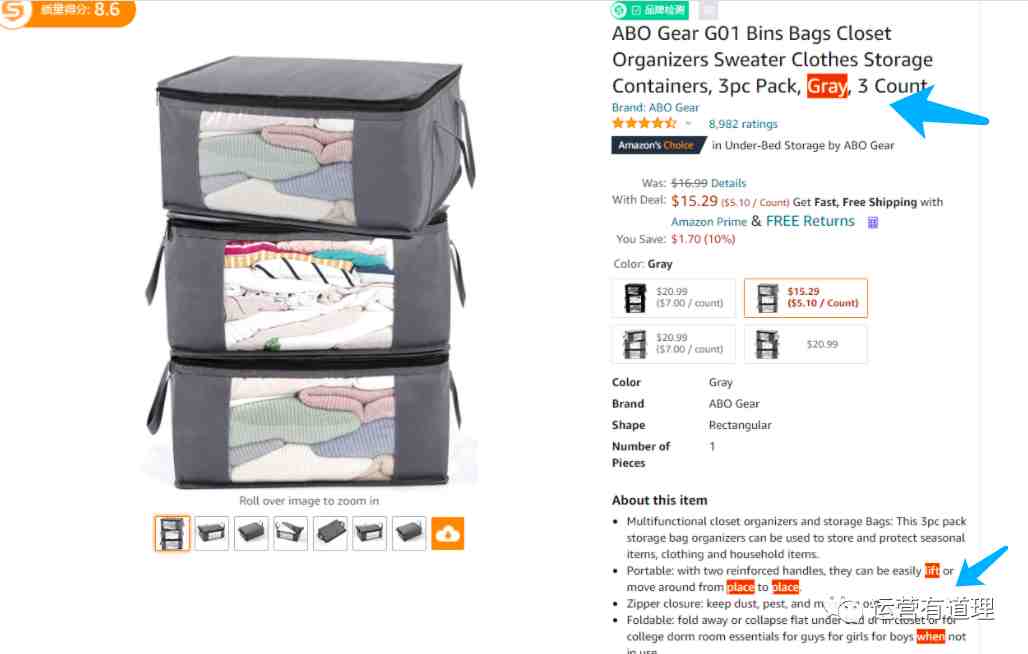Click the star rating icons
The image size is (1028, 654).
(644, 123)
